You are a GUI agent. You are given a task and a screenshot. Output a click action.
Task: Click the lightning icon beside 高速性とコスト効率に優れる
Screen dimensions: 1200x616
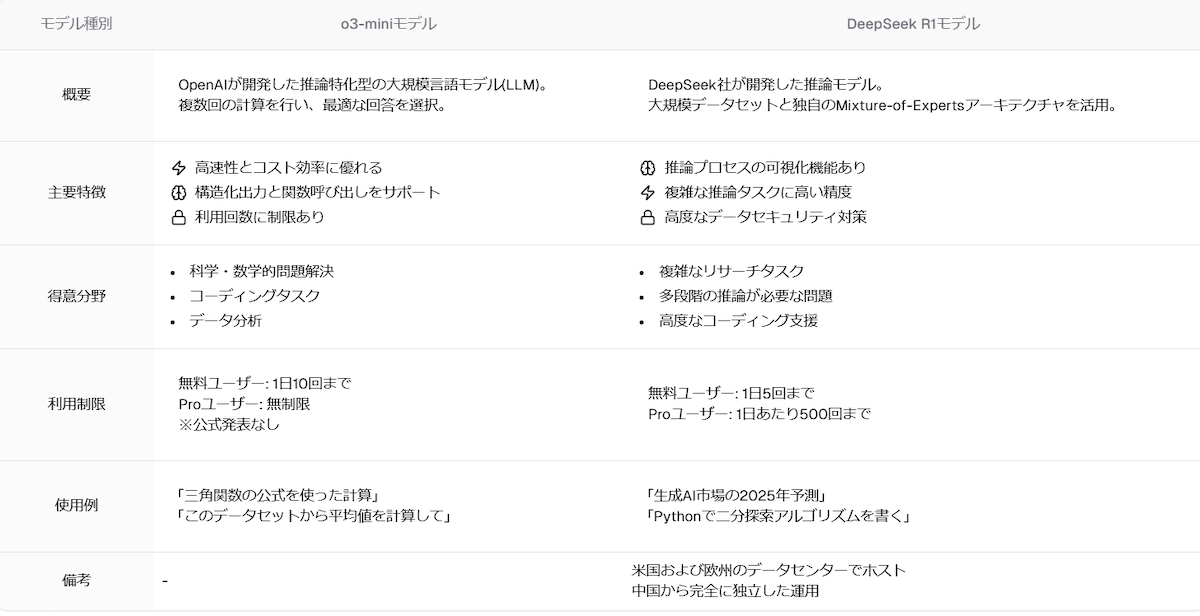tap(179, 168)
